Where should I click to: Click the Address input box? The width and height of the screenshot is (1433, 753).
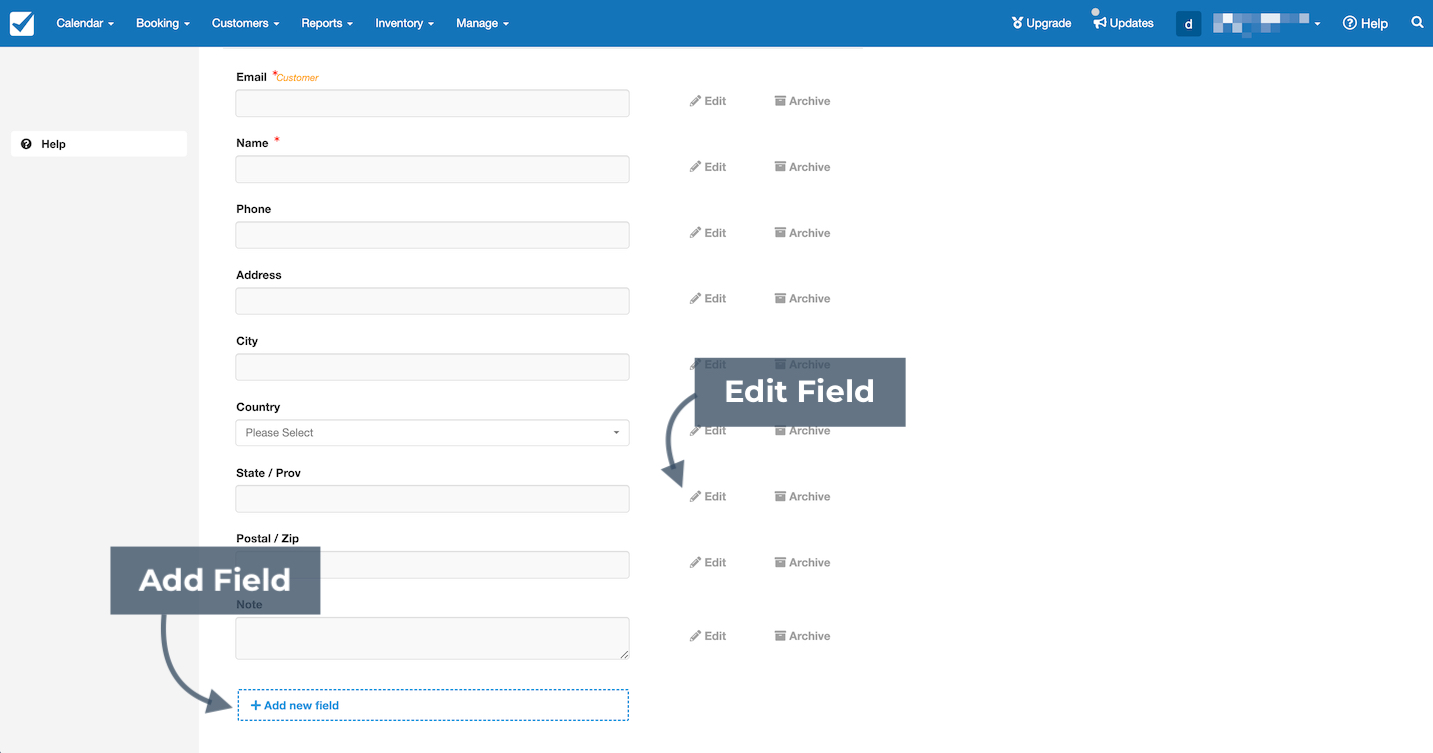(x=432, y=301)
